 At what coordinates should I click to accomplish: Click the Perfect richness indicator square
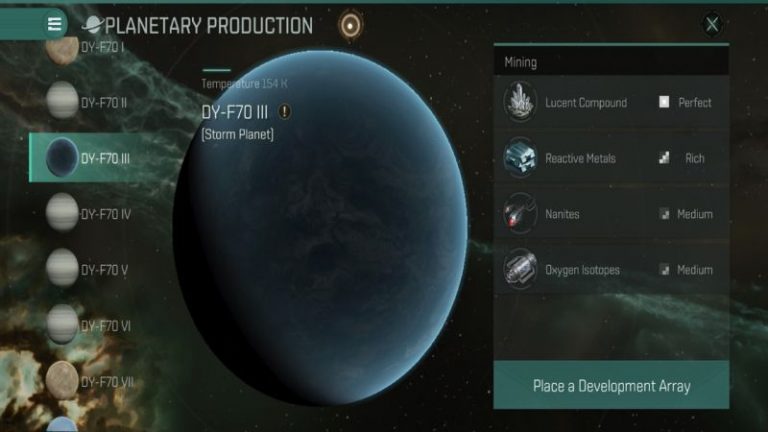664,102
